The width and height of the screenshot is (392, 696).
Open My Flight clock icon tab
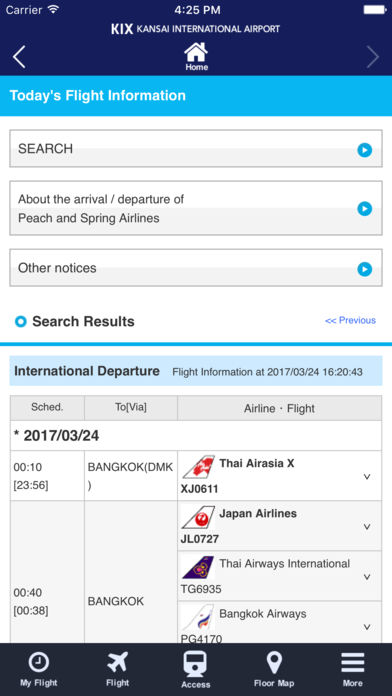39,669
